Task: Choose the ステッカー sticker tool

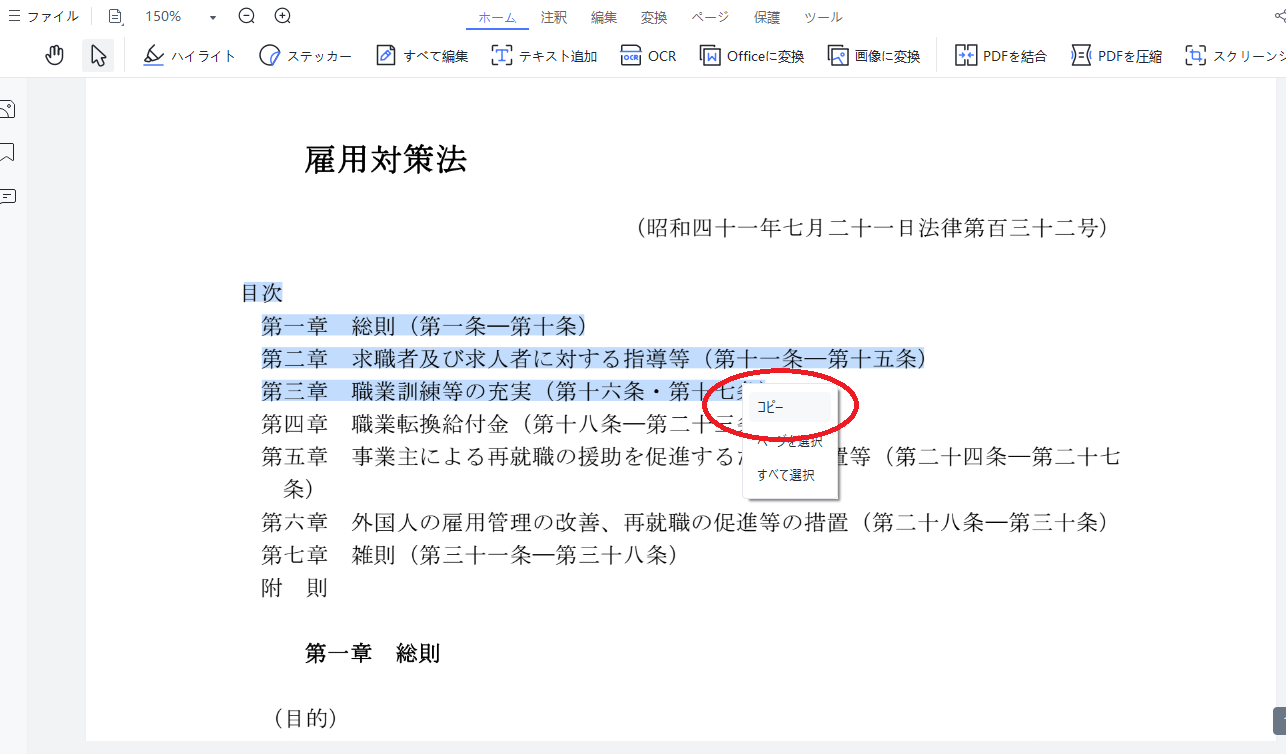Action: [x=305, y=56]
